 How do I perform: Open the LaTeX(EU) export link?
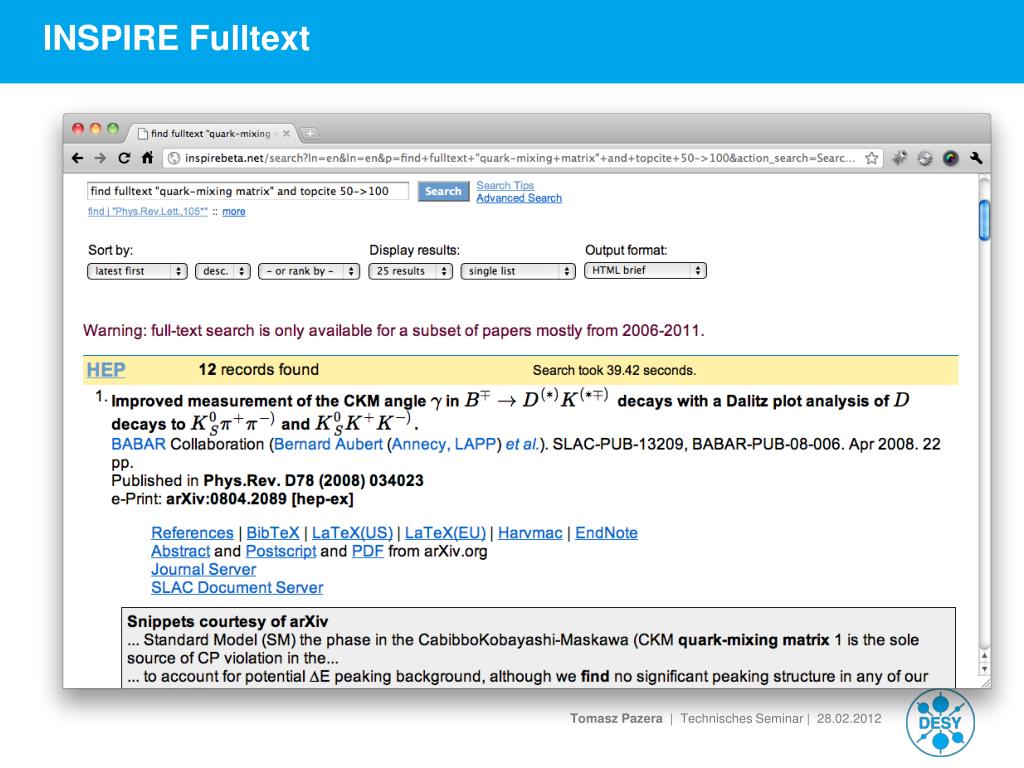click(445, 533)
